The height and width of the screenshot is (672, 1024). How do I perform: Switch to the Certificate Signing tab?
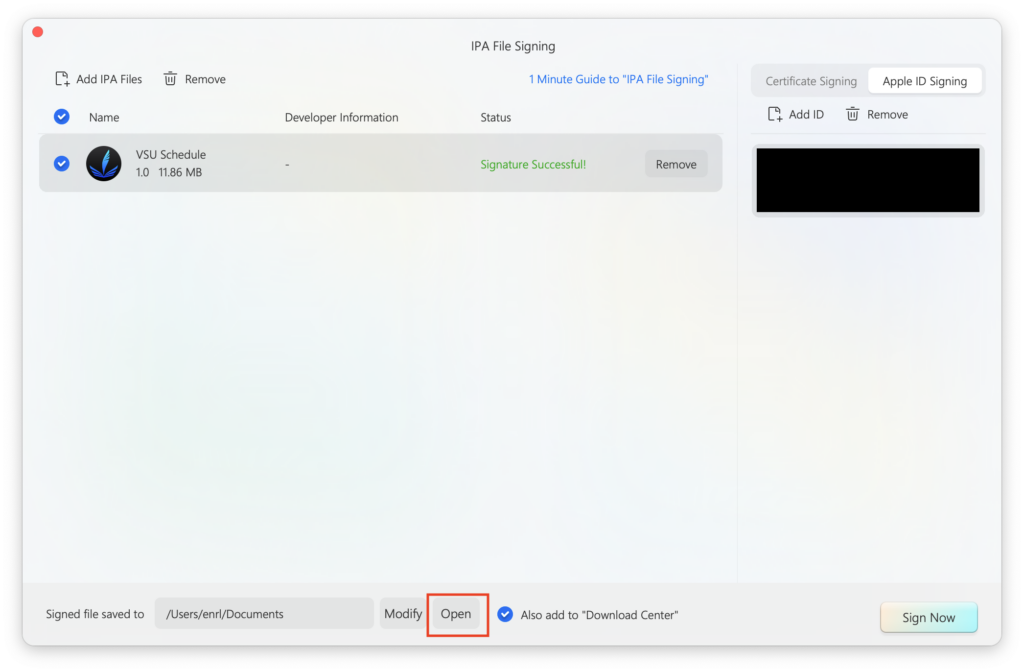tap(810, 81)
